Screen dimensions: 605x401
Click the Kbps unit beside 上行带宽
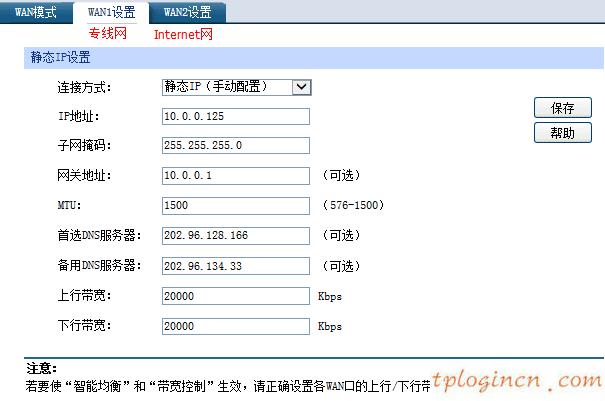[x=330, y=296]
